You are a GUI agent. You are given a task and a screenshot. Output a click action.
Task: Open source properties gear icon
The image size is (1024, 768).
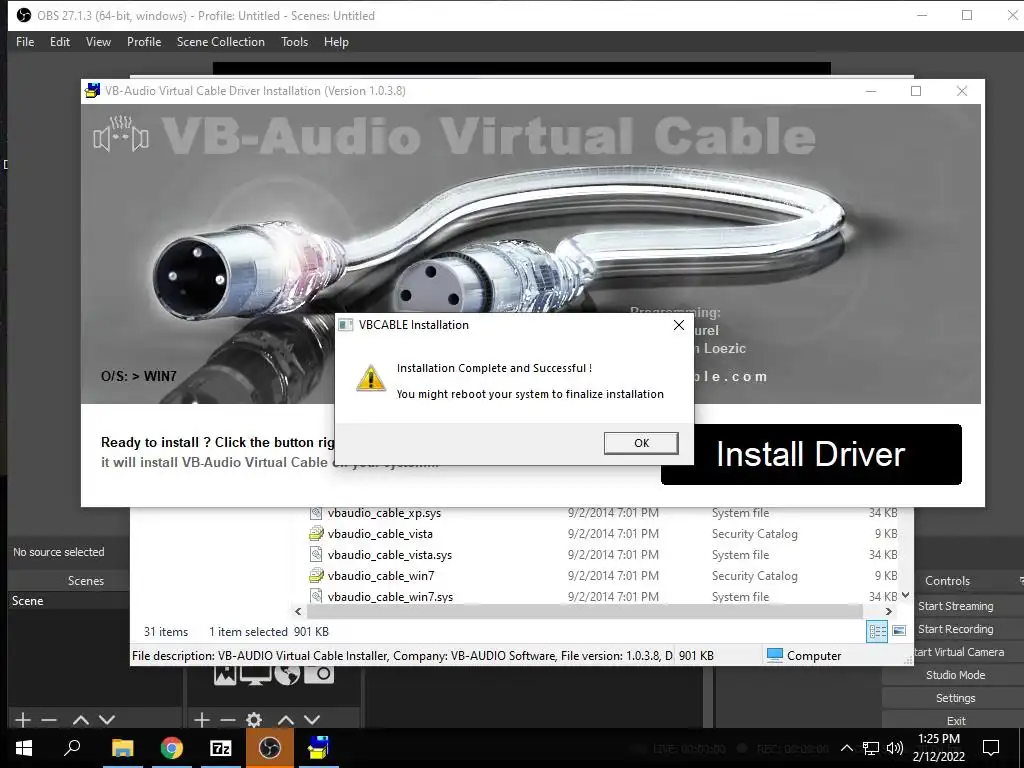click(x=254, y=720)
